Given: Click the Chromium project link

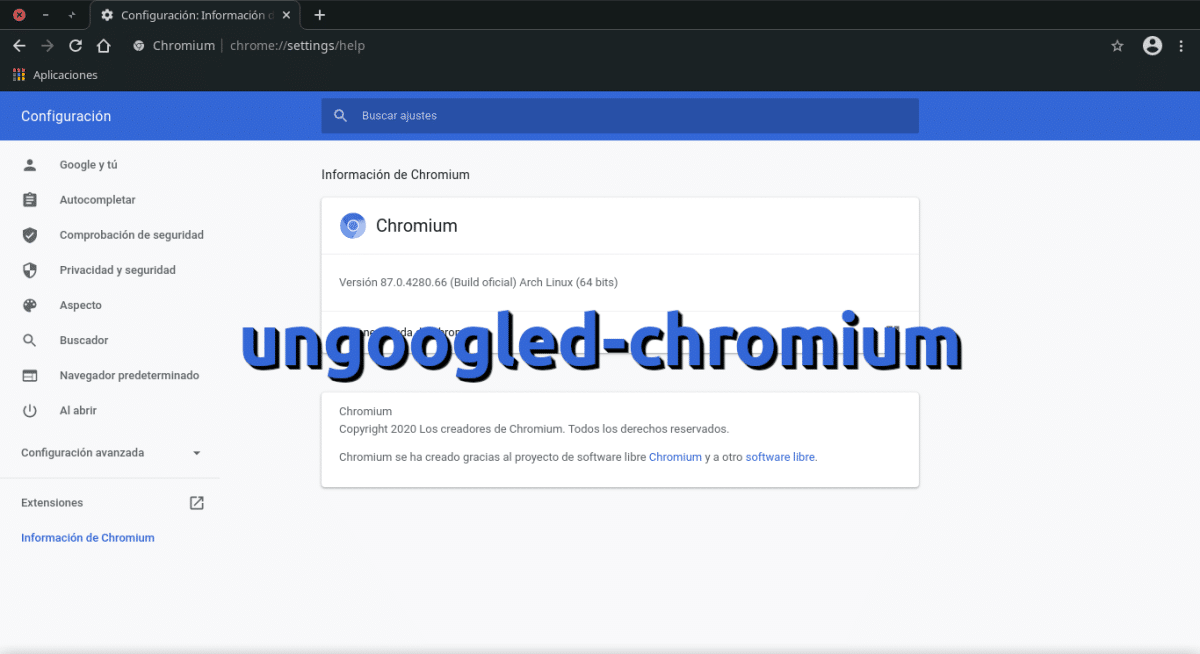Looking at the screenshot, I should (675, 457).
